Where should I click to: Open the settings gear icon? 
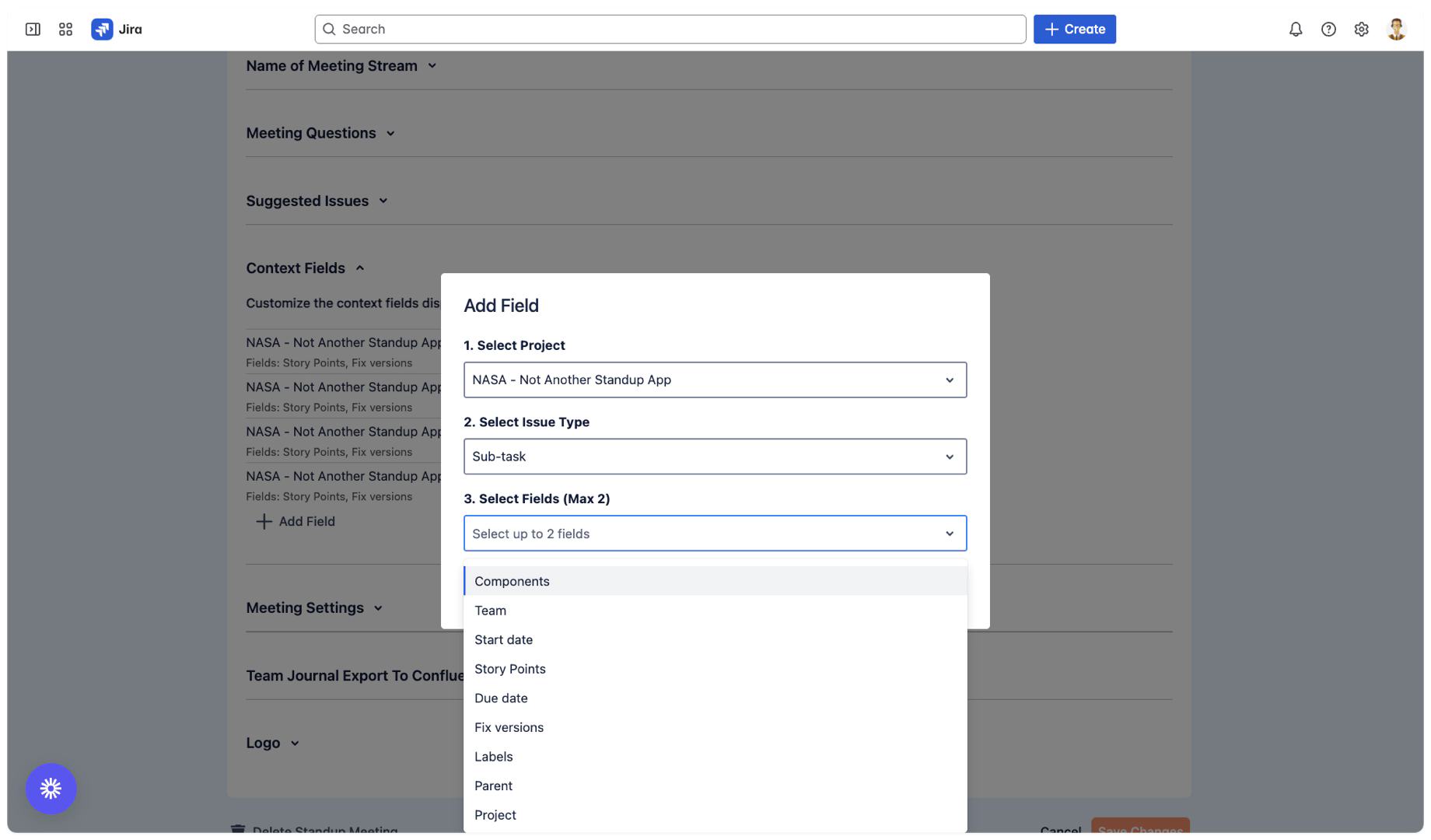(x=1361, y=29)
